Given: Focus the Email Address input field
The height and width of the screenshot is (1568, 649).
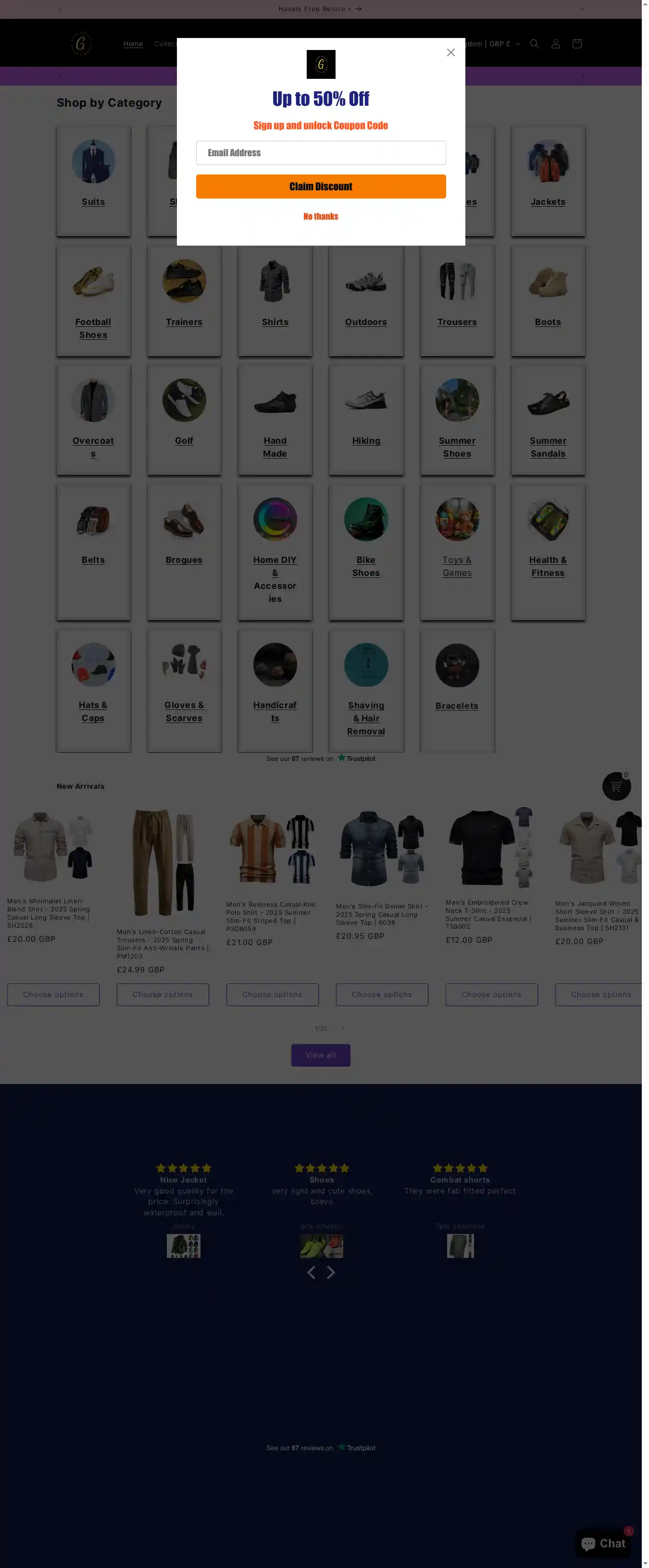Looking at the screenshot, I should click(x=321, y=153).
